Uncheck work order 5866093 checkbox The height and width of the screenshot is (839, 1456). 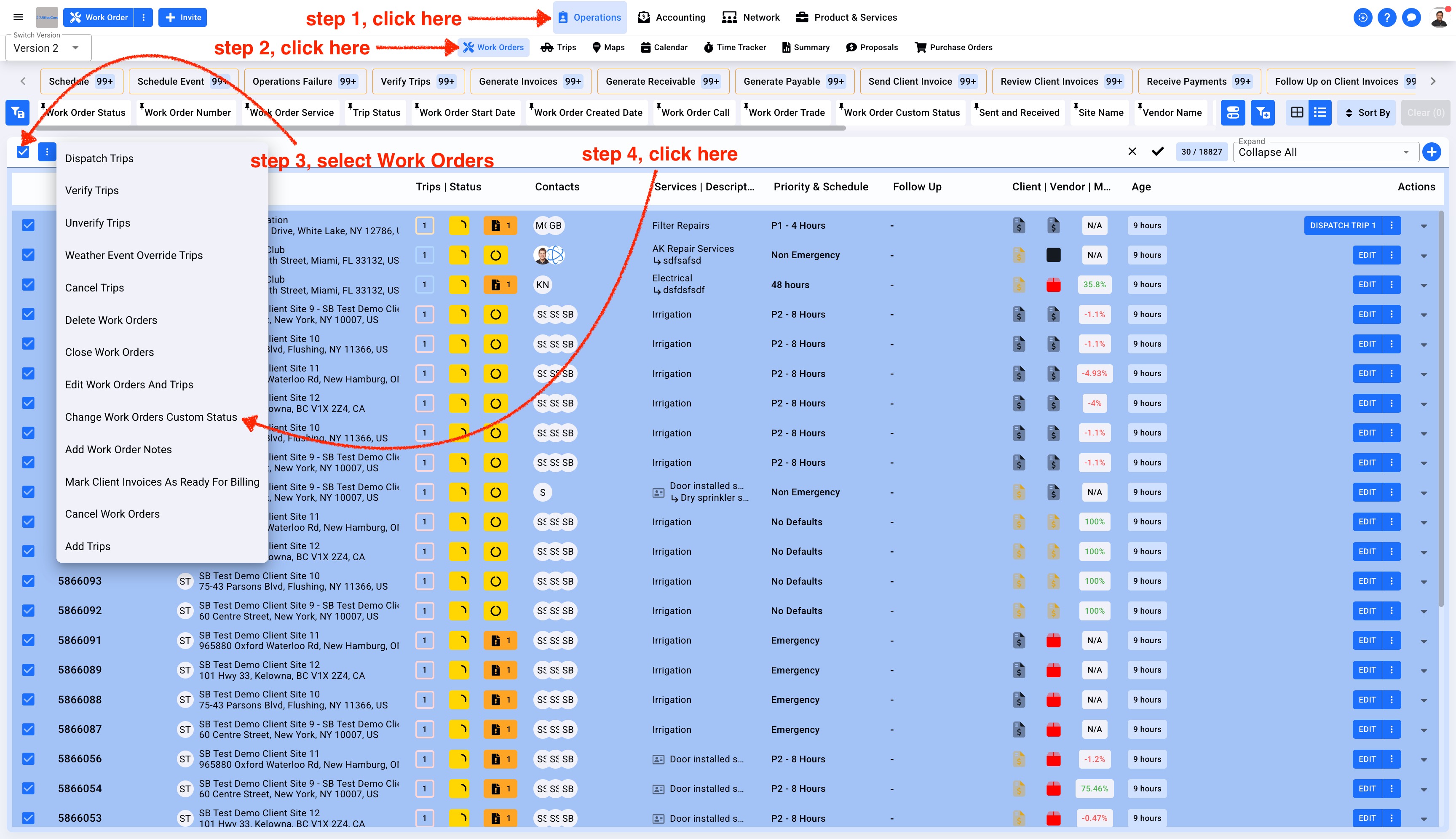tap(28, 581)
